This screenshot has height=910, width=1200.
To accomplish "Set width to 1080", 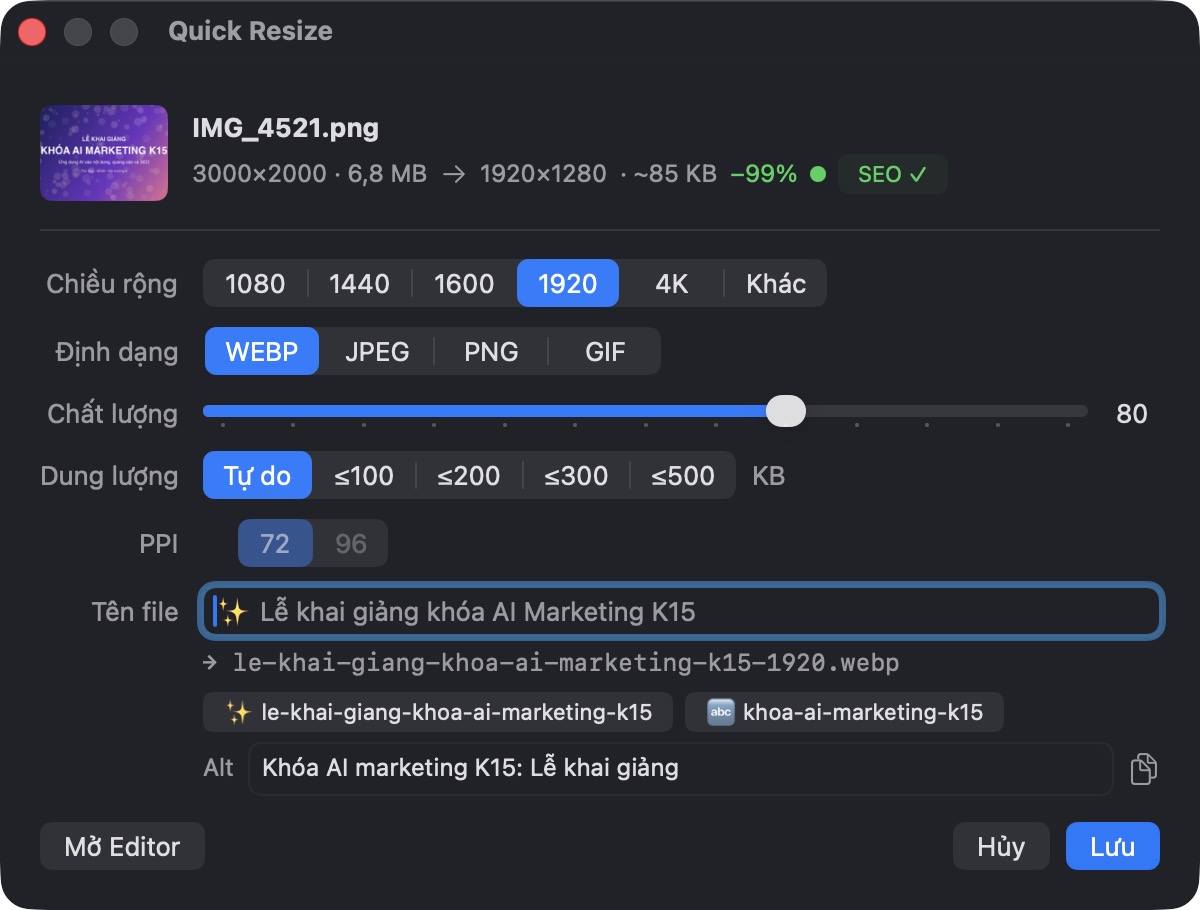I will coord(255,284).
